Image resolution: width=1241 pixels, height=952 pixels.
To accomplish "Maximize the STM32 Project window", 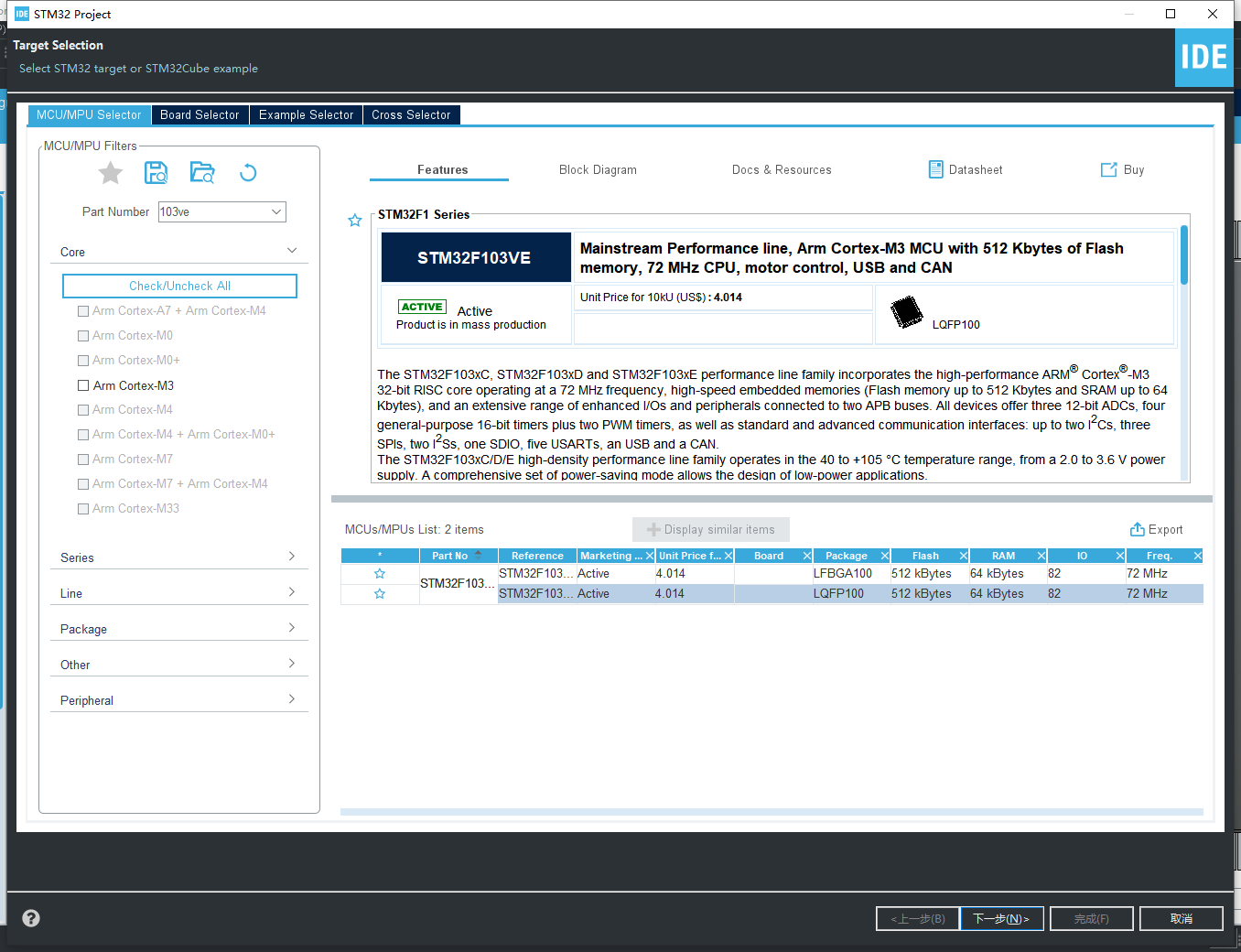I will 1171,14.
